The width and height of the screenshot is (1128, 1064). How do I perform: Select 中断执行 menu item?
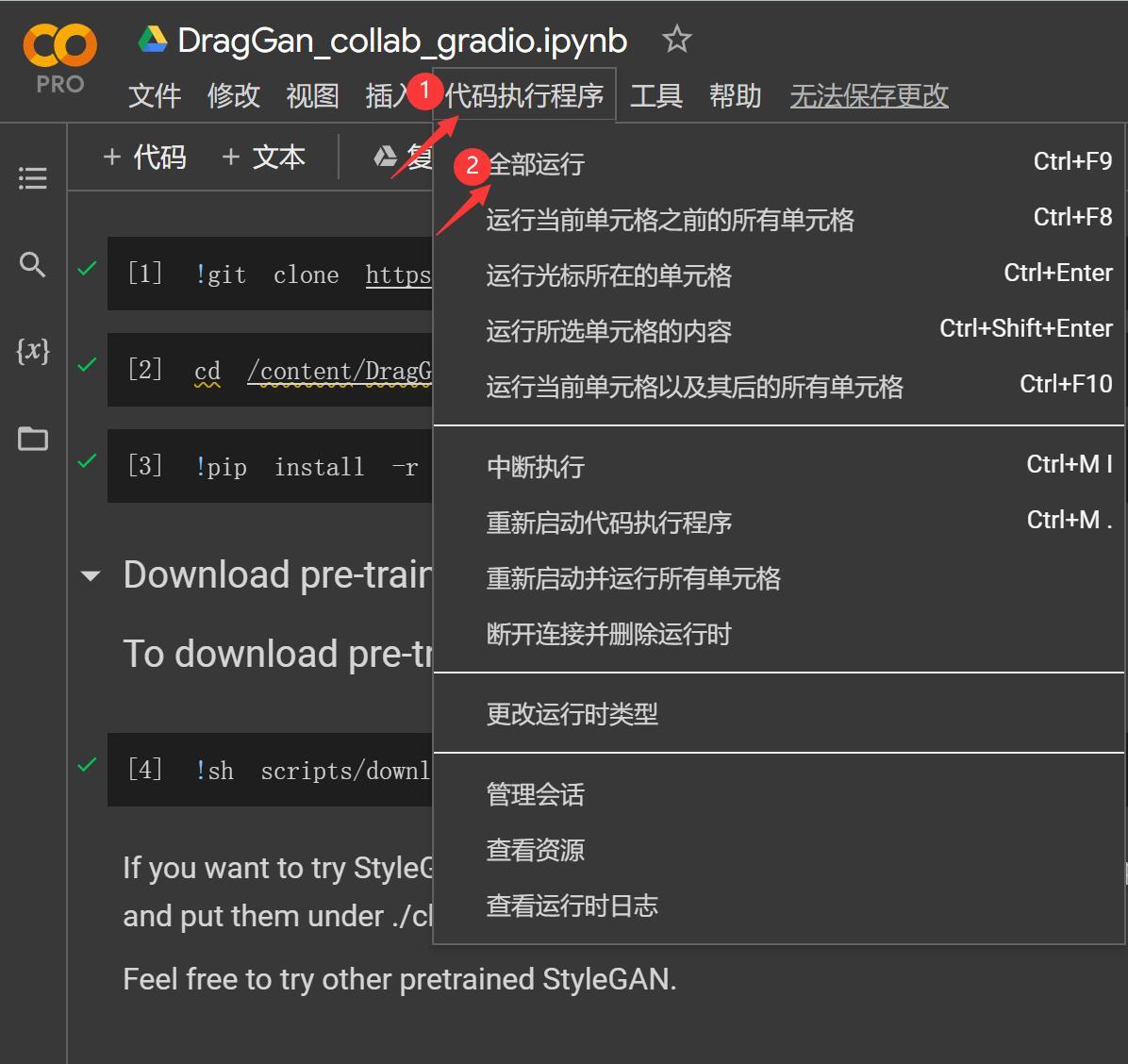(x=778, y=467)
